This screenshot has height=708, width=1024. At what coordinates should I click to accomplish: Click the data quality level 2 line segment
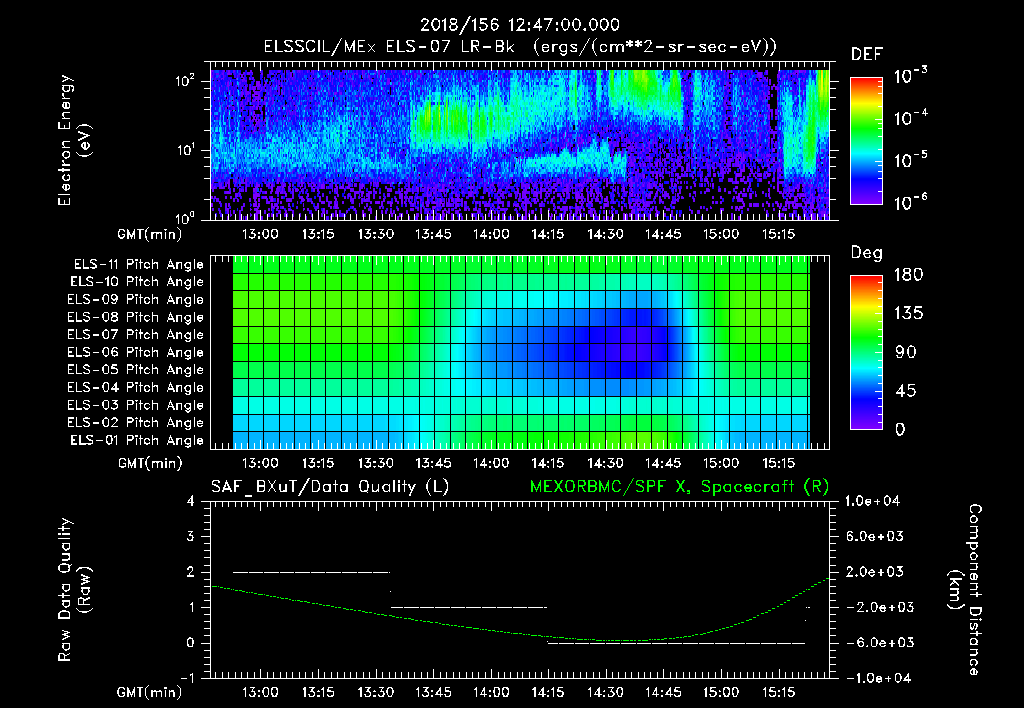312,572
